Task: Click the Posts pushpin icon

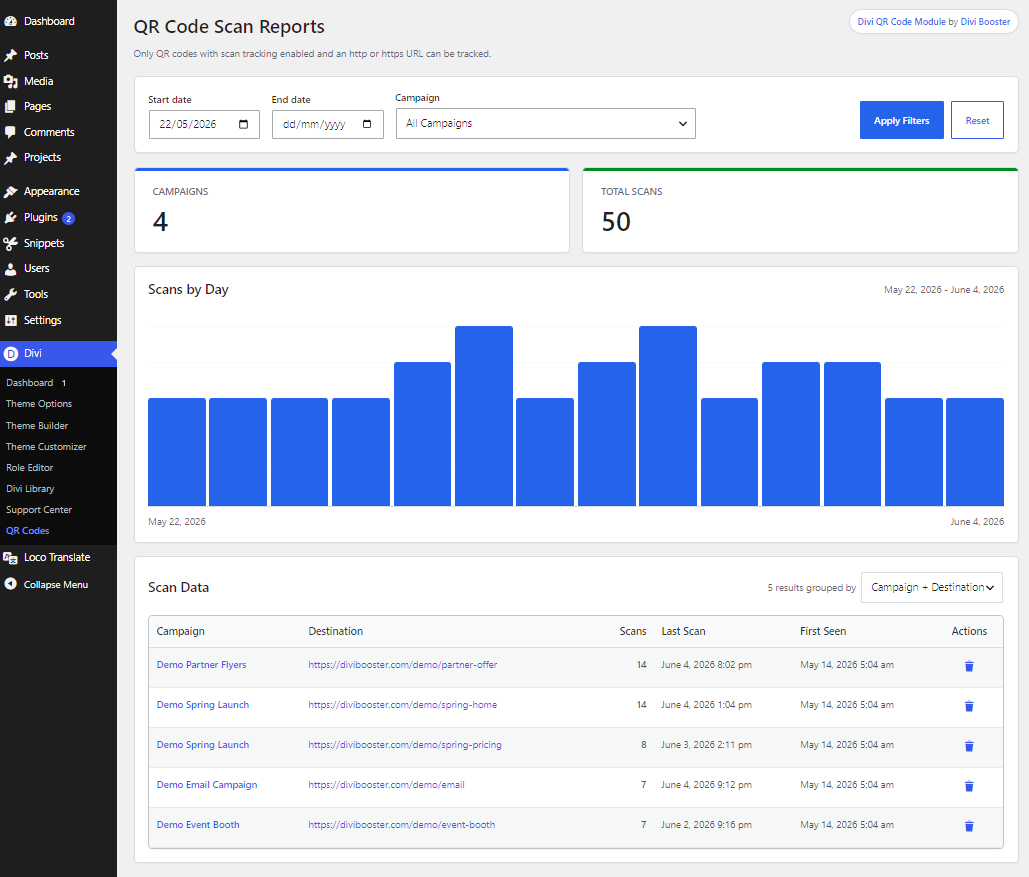Action: tap(10, 55)
